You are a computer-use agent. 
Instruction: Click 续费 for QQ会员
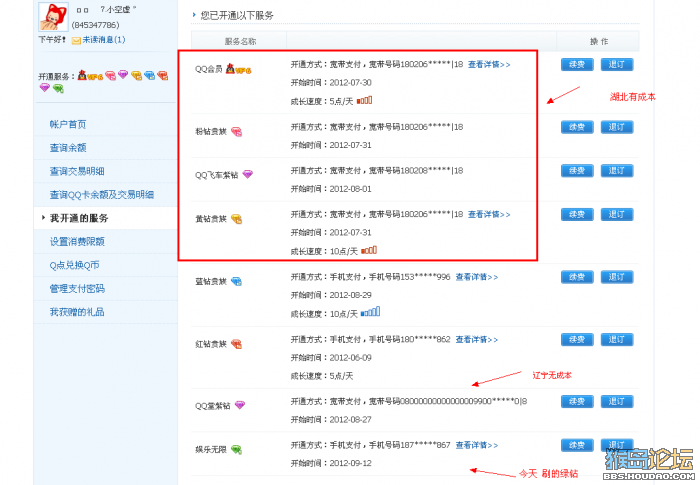577,65
